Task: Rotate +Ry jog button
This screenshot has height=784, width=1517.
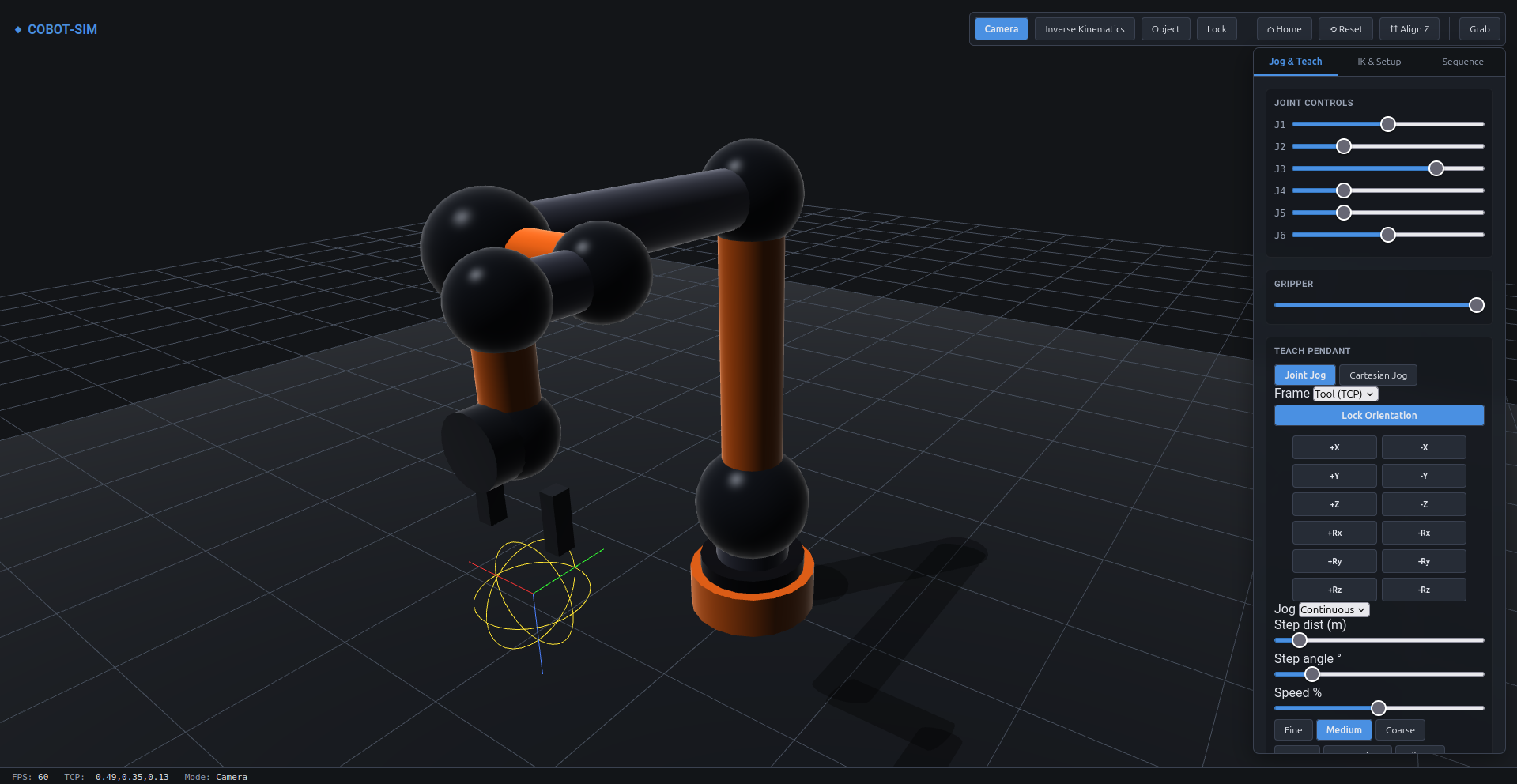Action: click(1334, 561)
